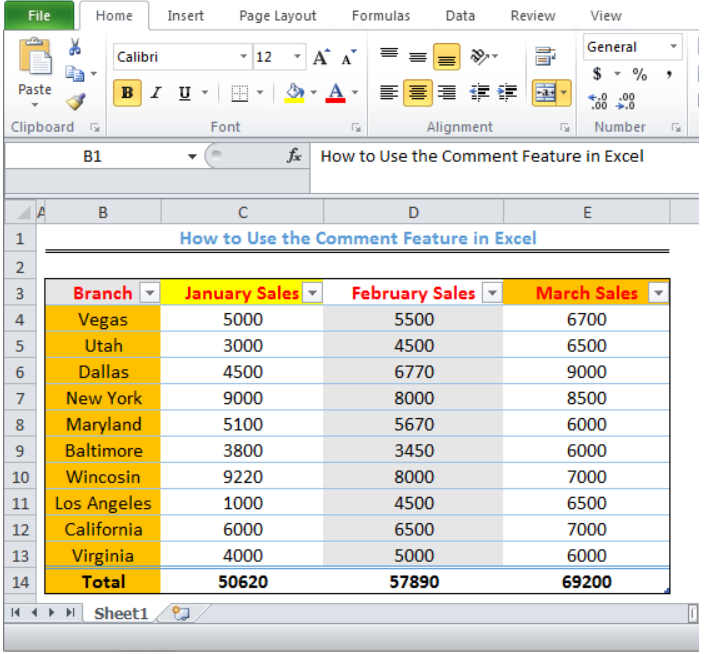Align text to middle vertically

coord(418,57)
